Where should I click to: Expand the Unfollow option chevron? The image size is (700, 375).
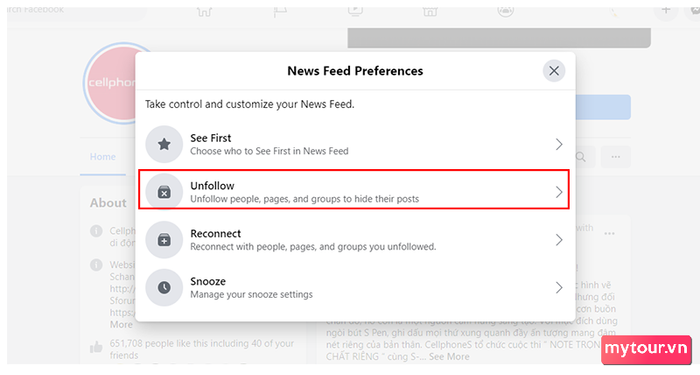(559, 192)
